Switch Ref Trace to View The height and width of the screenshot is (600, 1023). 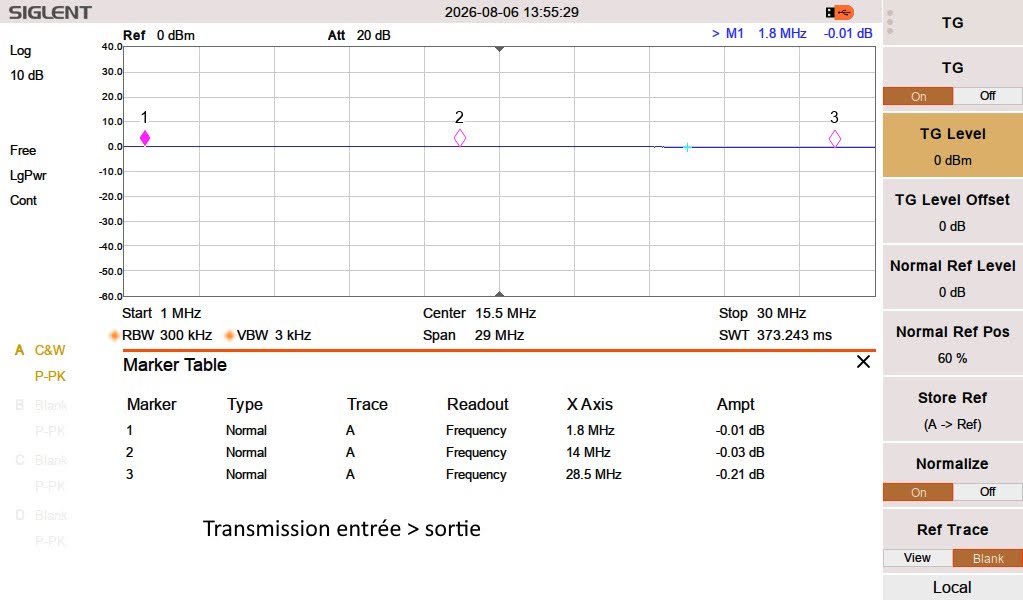917,558
